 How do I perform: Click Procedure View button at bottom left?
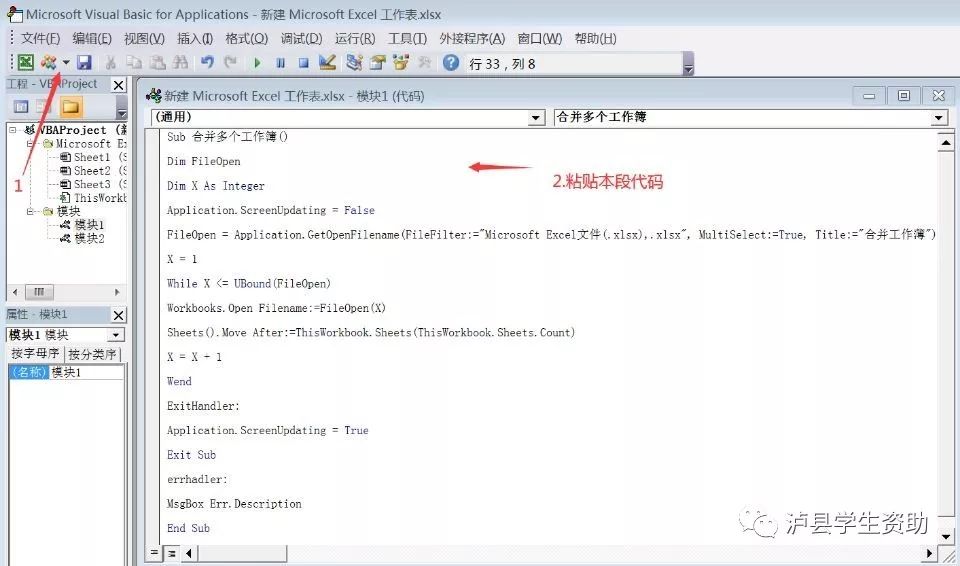click(x=154, y=553)
